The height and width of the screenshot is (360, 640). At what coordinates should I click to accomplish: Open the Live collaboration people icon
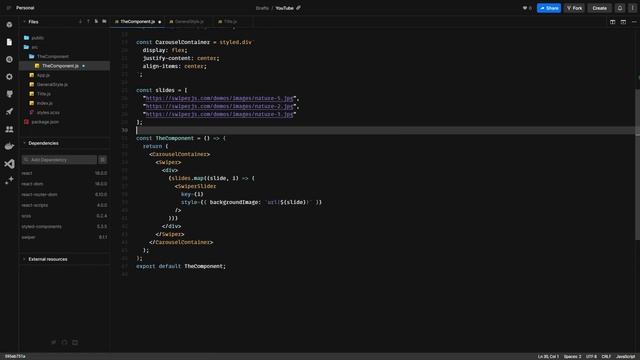click(x=9, y=129)
